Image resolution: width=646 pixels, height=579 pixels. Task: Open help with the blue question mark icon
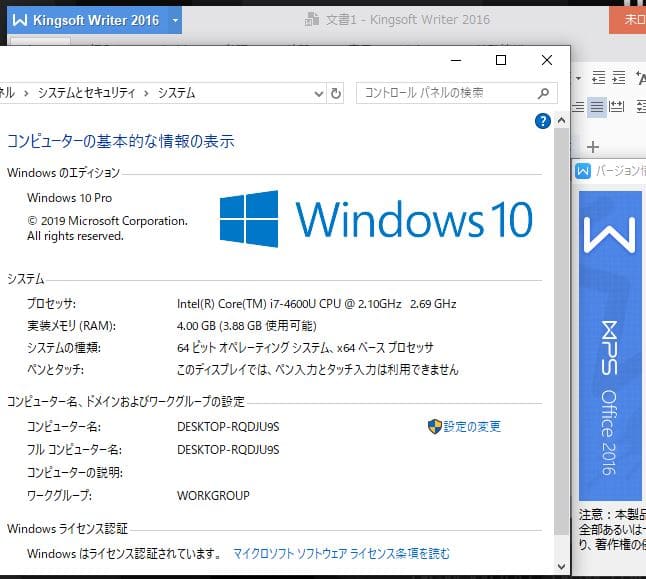543,121
